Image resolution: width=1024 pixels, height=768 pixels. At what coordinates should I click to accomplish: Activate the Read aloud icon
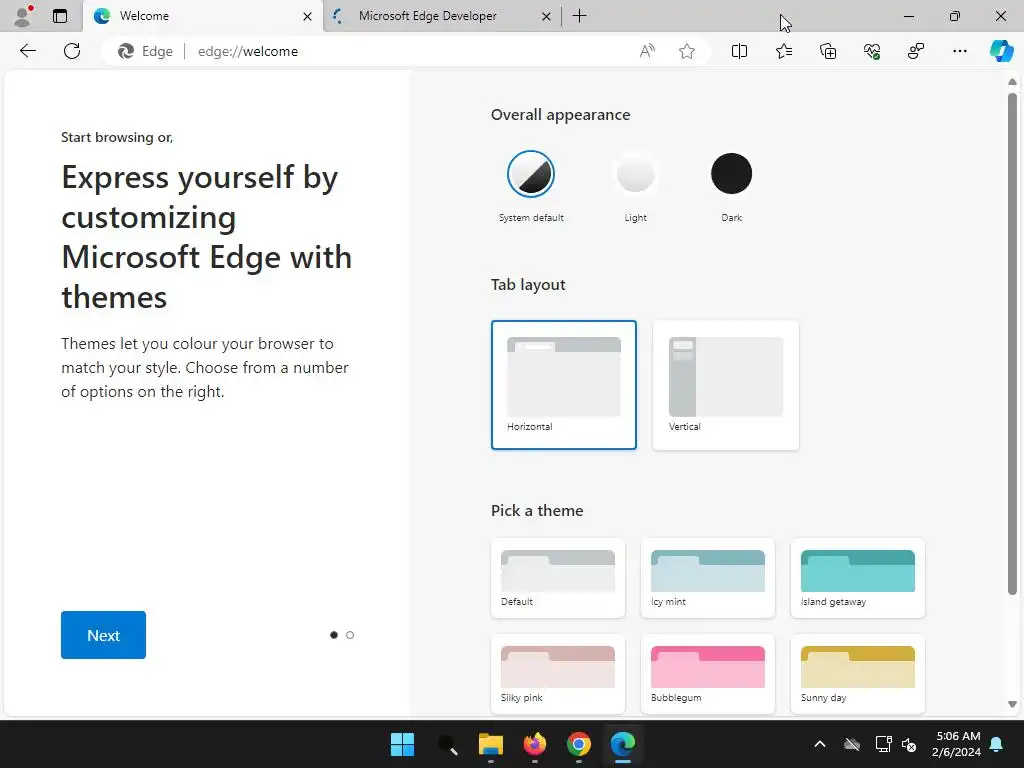coord(647,51)
